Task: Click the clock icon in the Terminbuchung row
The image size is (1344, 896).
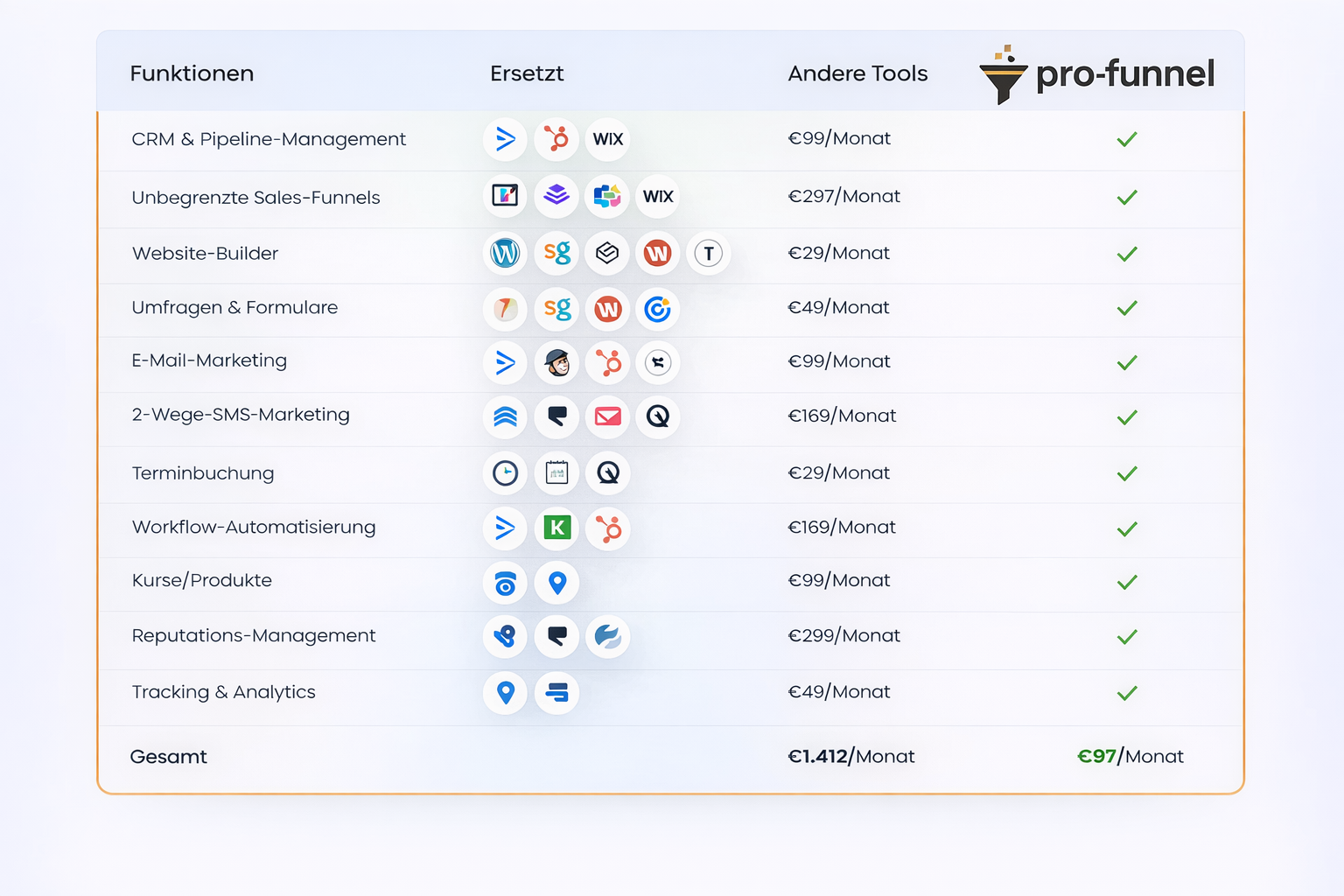Action: coord(505,473)
